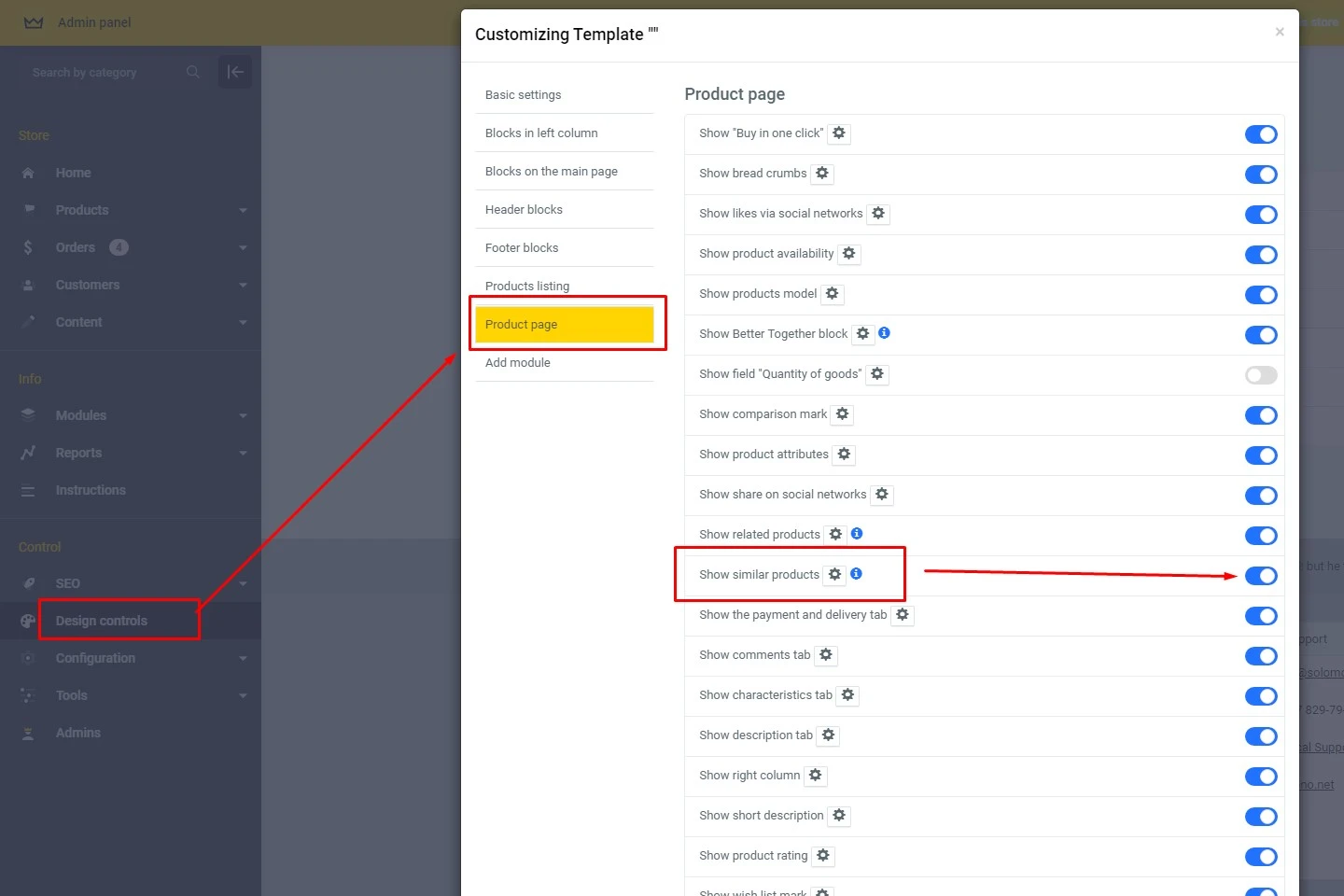Switch to the Basic settings tab
Viewport: 1344px width, 896px height.
523,94
